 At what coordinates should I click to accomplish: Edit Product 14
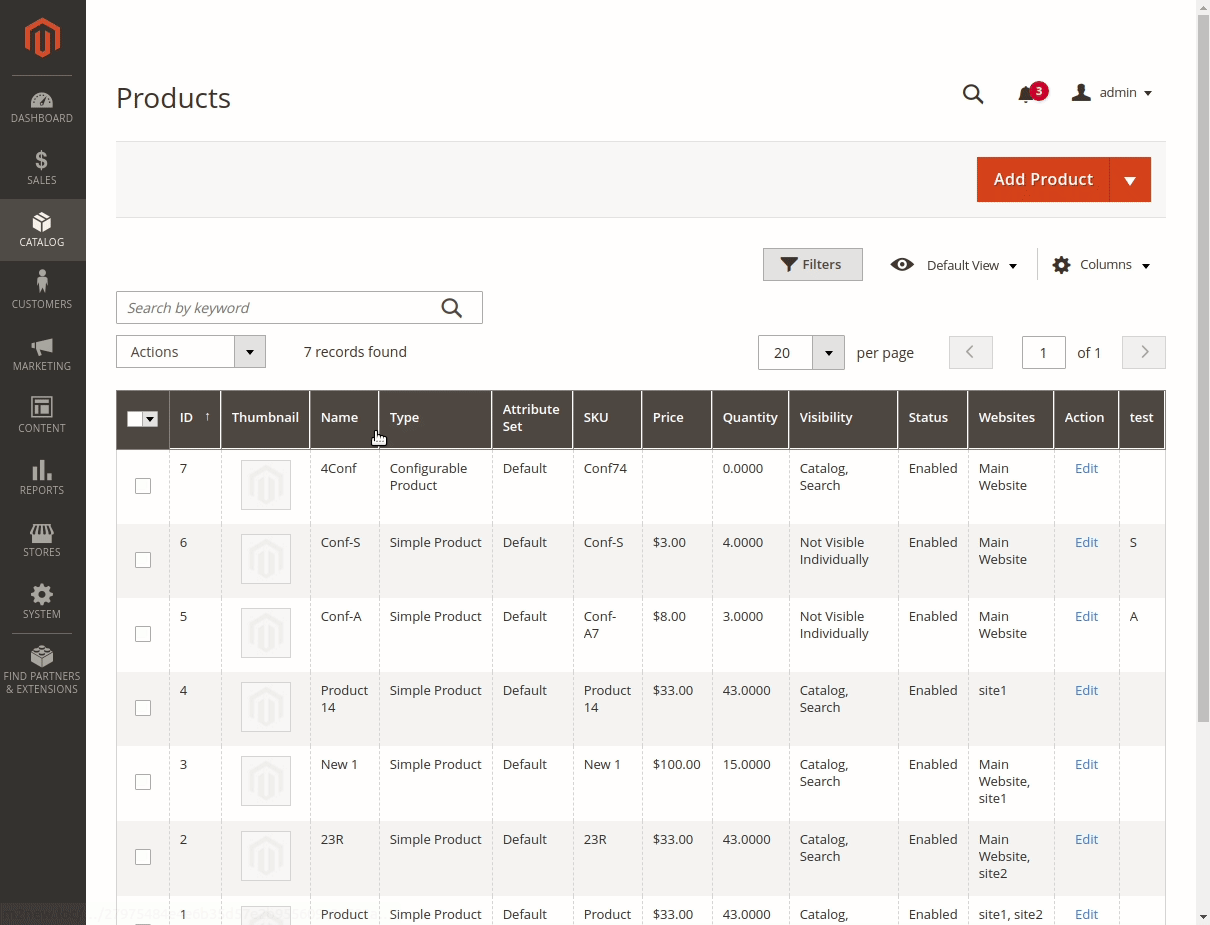[x=1086, y=690]
